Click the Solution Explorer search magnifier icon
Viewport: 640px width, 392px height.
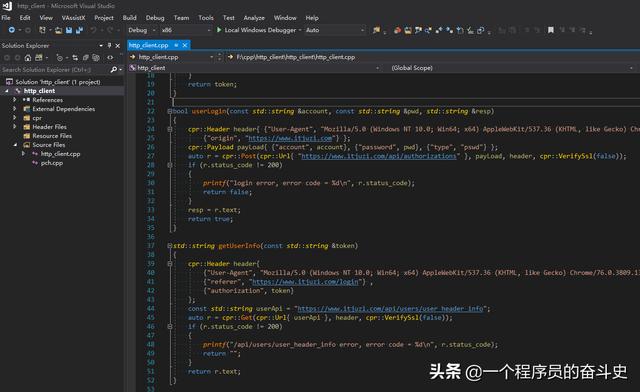tap(114, 70)
